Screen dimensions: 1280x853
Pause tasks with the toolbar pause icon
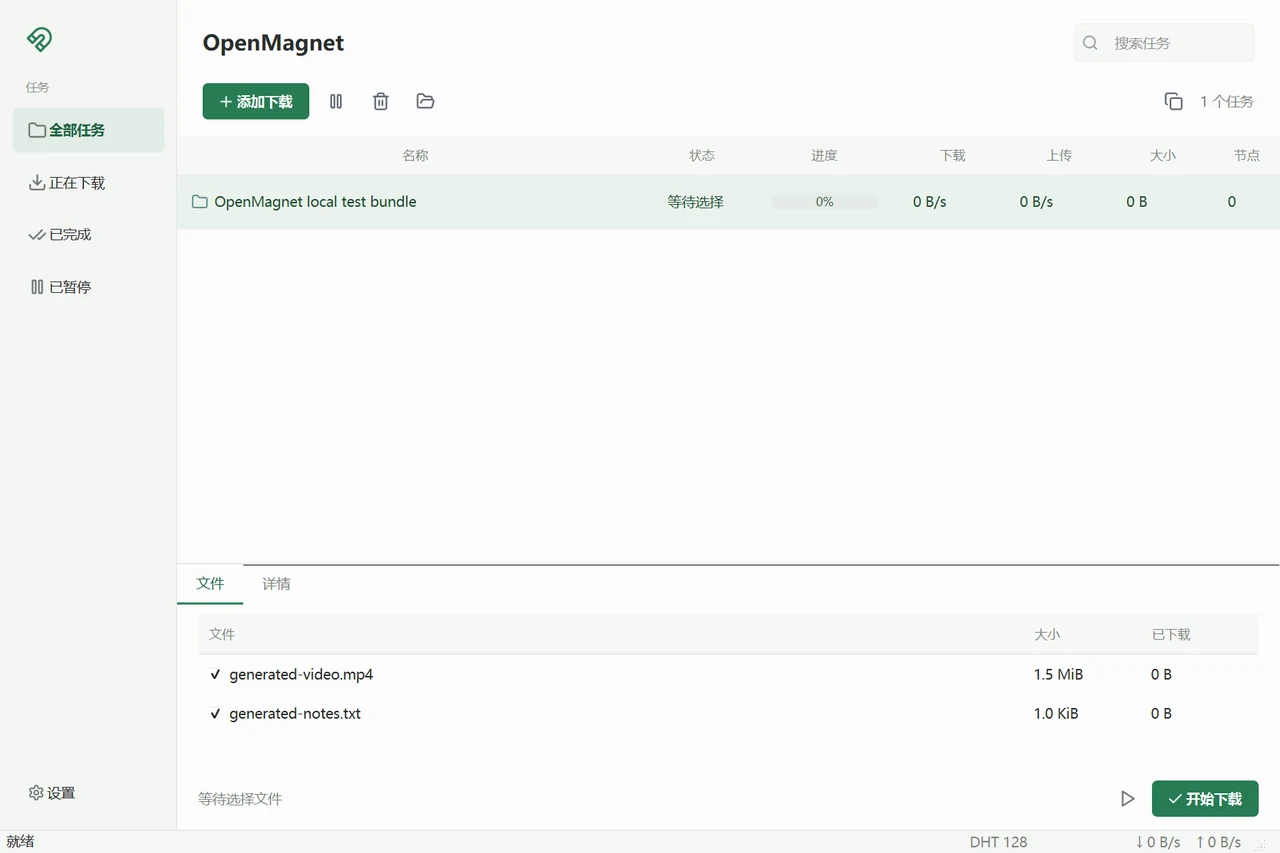(x=336, y=101)
